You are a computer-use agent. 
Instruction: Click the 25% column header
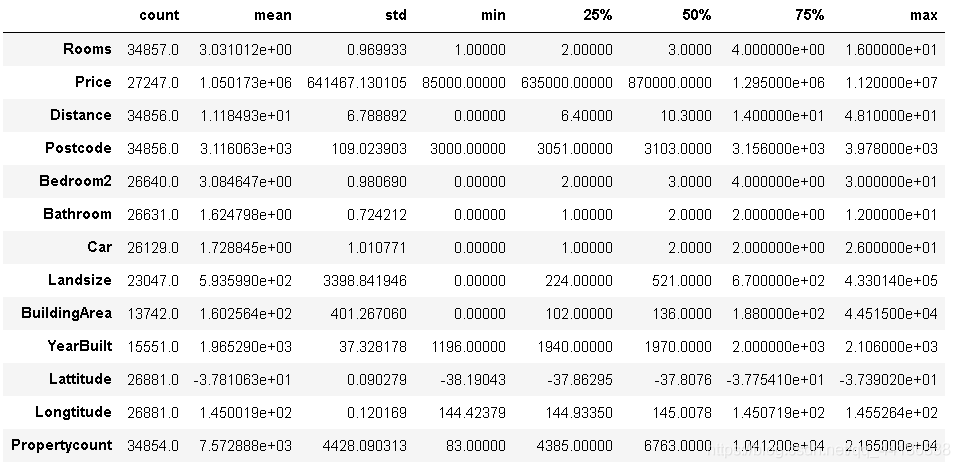(598, 15)
